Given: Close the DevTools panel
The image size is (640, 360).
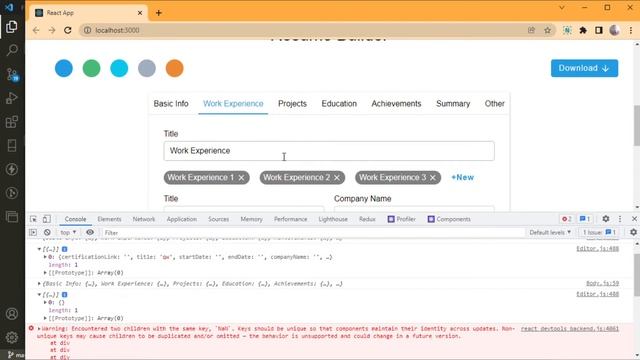Looking at the screenshot, I should [x=634, y=219].
